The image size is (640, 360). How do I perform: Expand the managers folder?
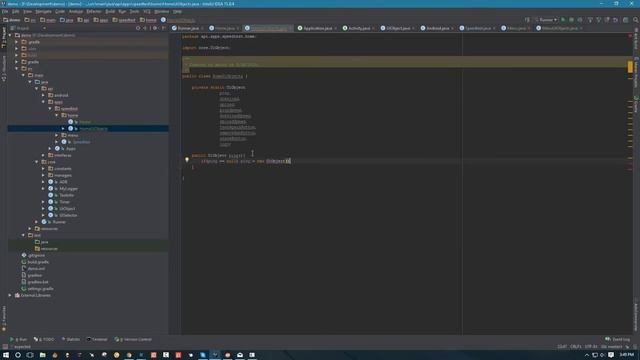(44, 175)
